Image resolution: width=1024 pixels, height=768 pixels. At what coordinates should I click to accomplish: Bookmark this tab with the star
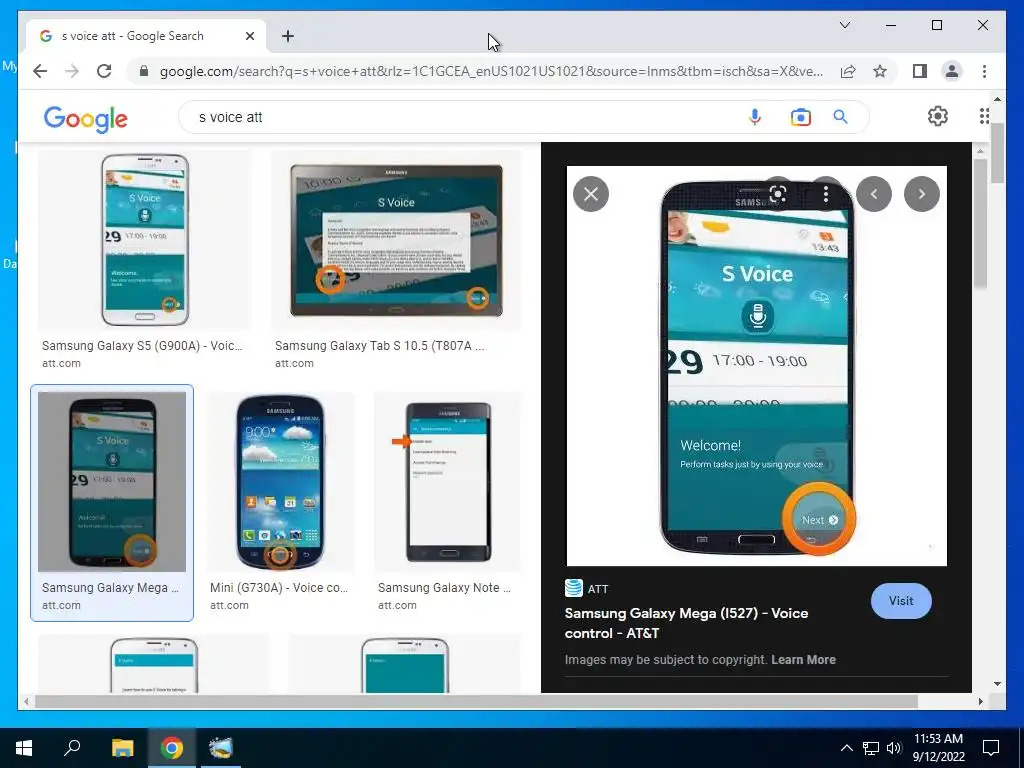[880, 71]
